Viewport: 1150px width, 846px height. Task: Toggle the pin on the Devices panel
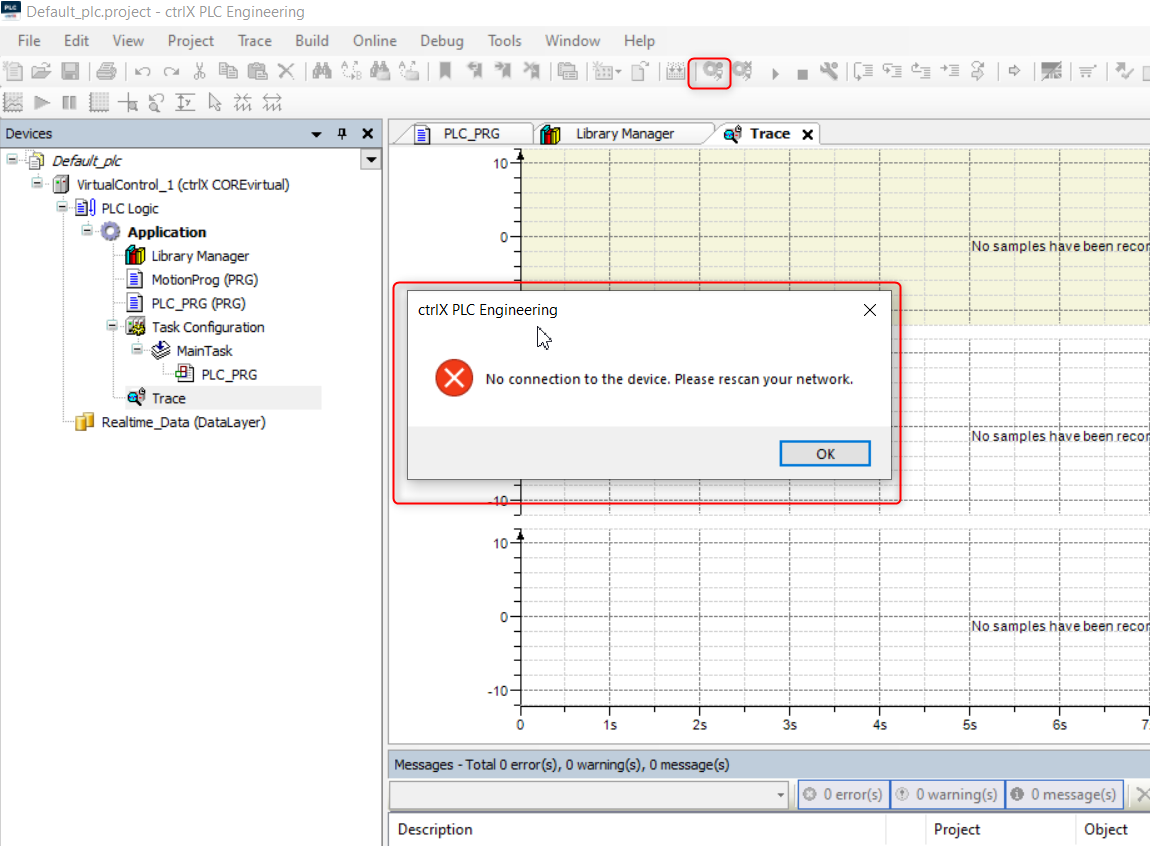342,134
